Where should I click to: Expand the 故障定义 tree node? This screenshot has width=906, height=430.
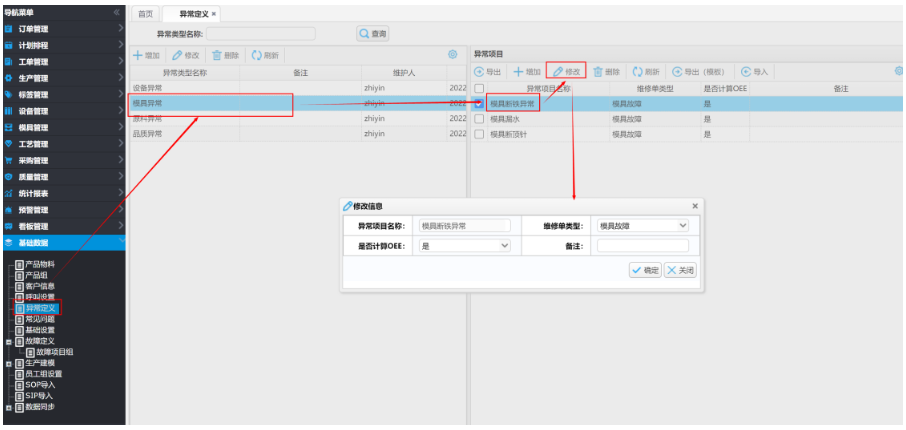click(x=8, y=341)
